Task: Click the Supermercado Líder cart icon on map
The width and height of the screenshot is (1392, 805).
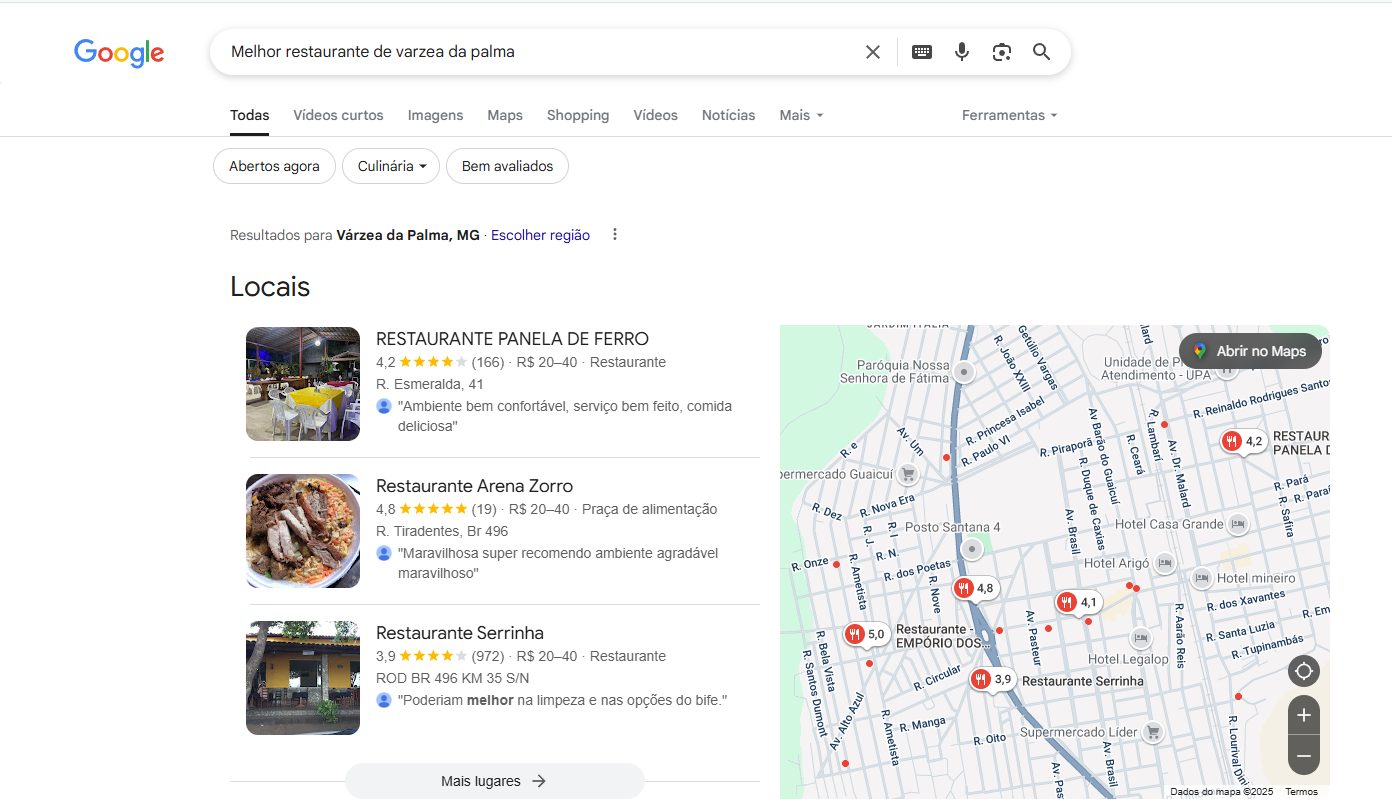Action: (x=1153, y=732)
